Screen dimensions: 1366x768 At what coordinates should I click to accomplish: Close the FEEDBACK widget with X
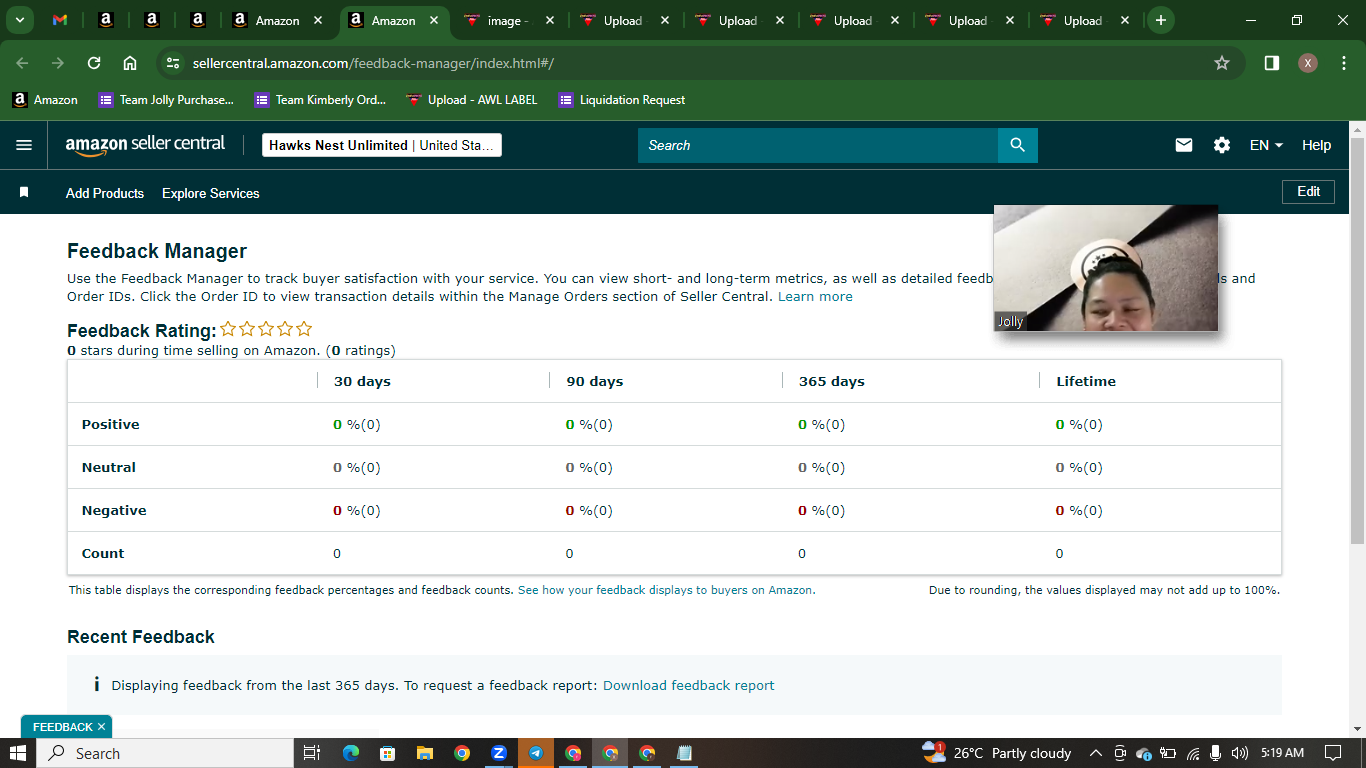101,727
